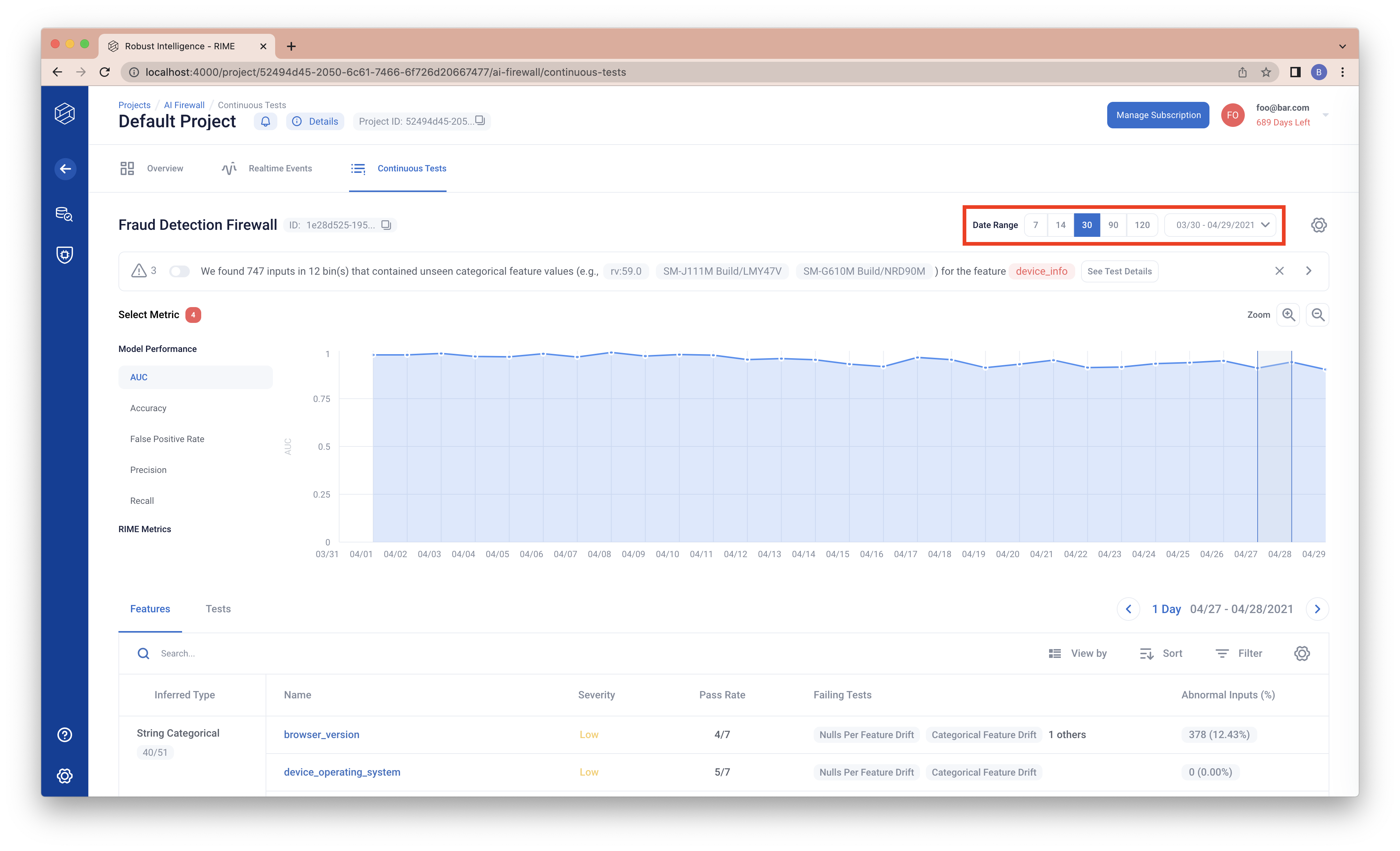Select the Recall metric
Screen dimensions: 1400x851
[142, 501]
